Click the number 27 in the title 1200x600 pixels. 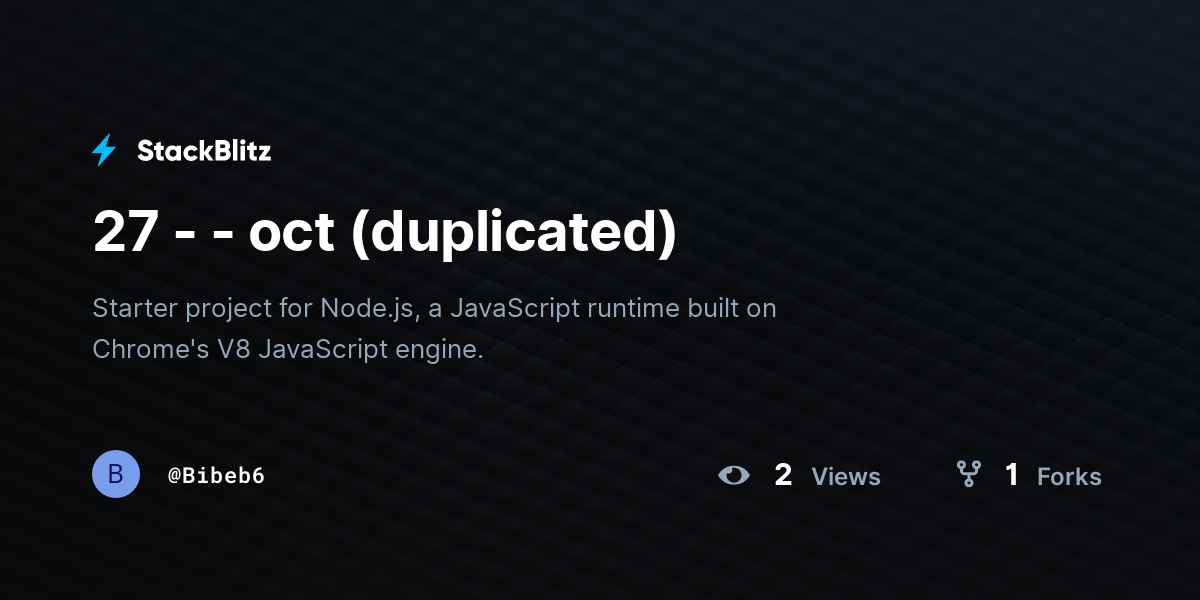pos(125,233)
